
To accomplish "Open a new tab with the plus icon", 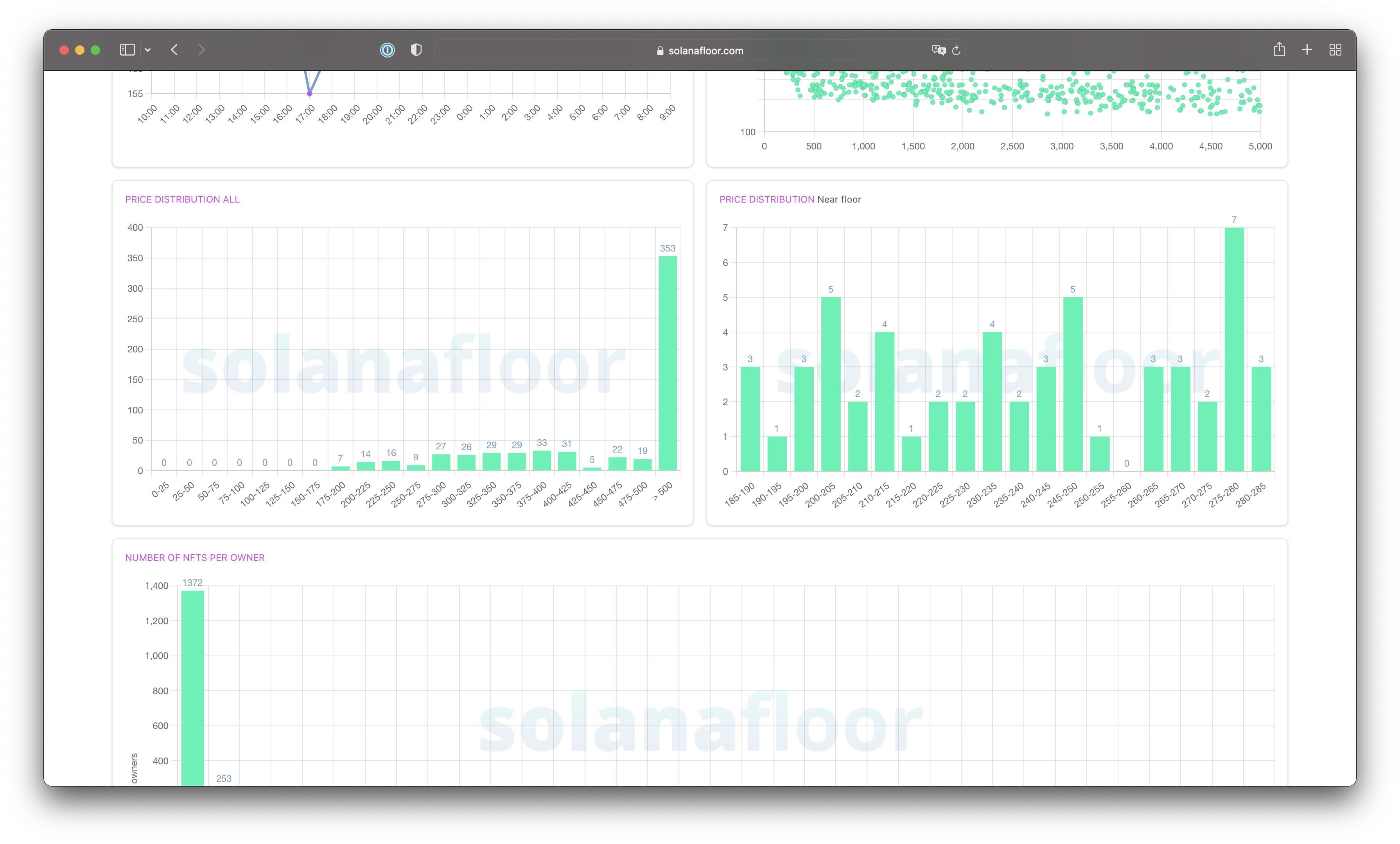I will pos(1307,50).
